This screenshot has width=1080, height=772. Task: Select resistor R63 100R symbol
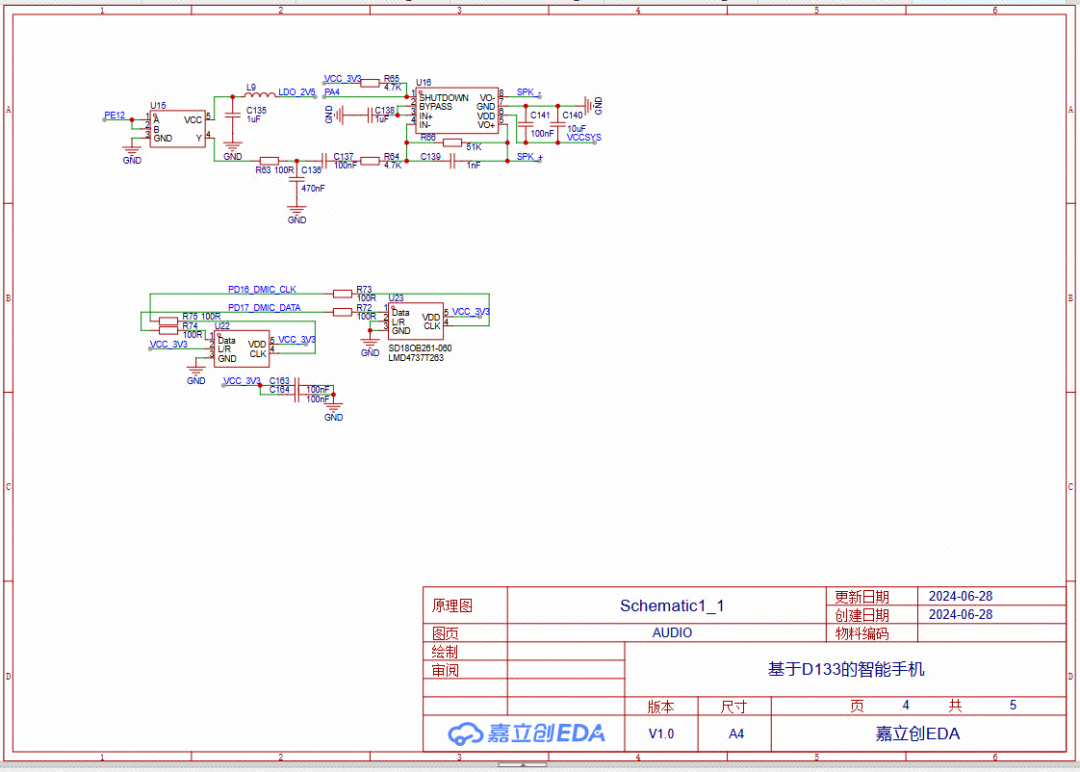coord(269,160)
